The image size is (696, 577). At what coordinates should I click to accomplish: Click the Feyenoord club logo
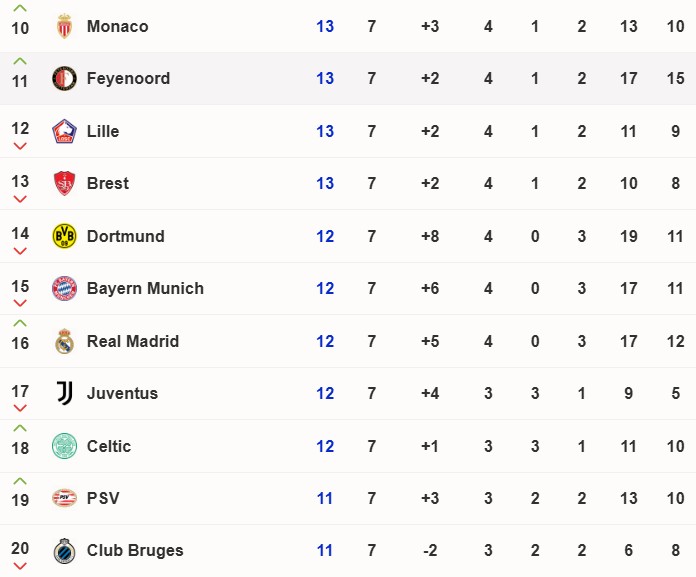[64, 79]
